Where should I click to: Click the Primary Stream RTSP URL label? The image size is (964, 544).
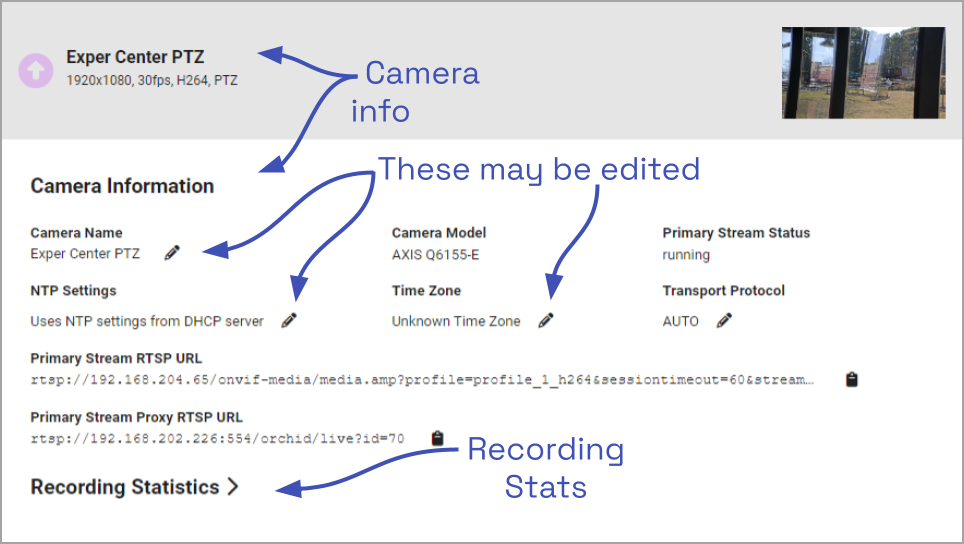(x=116, y=358)
